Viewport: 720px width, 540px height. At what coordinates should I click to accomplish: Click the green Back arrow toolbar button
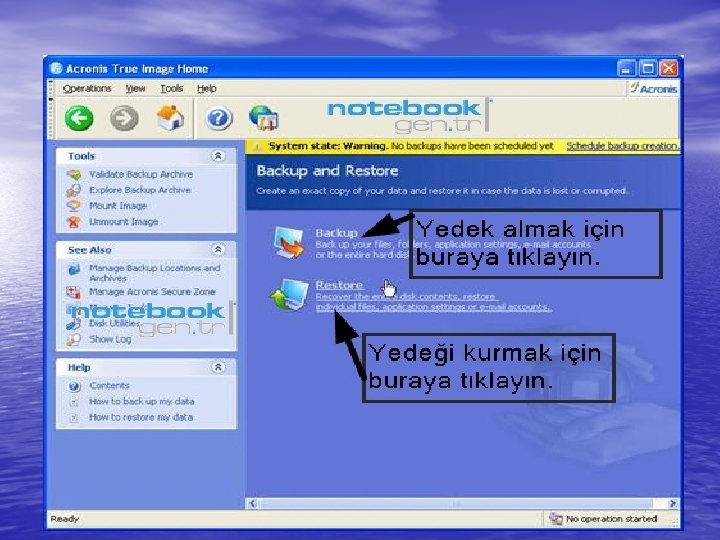click(79, 118)
